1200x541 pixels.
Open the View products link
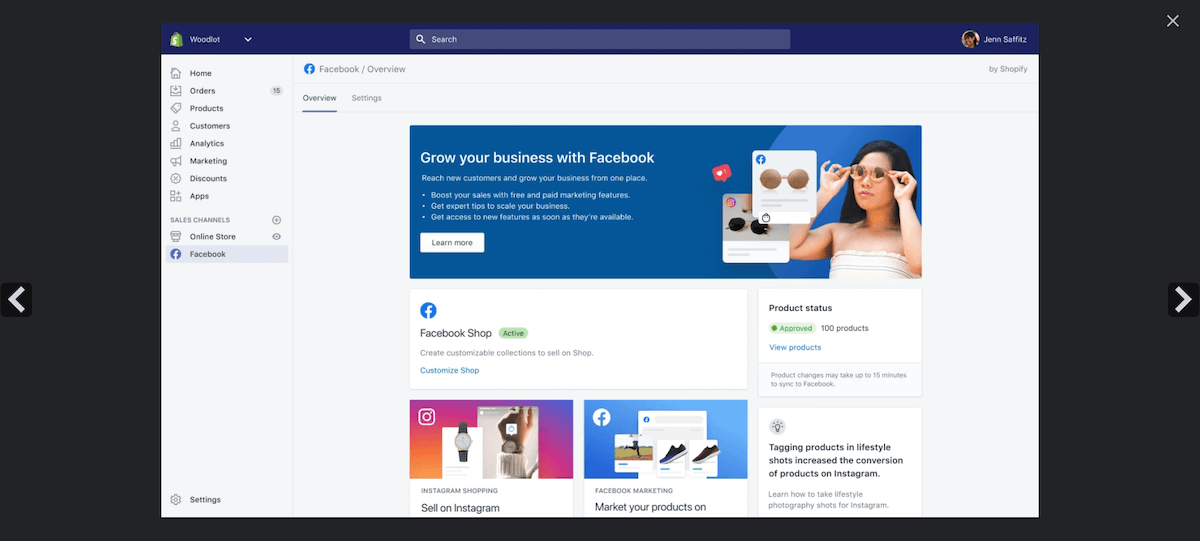pyautogui.click(x=795, y=347)
